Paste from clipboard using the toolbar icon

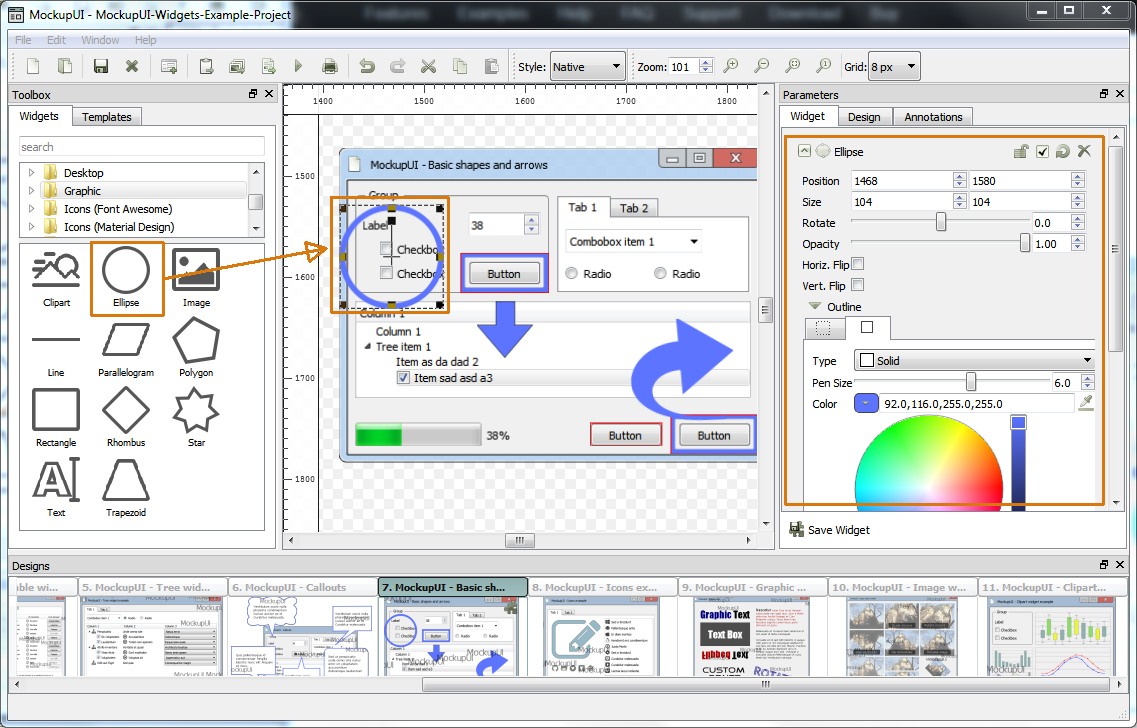(491, 67)
